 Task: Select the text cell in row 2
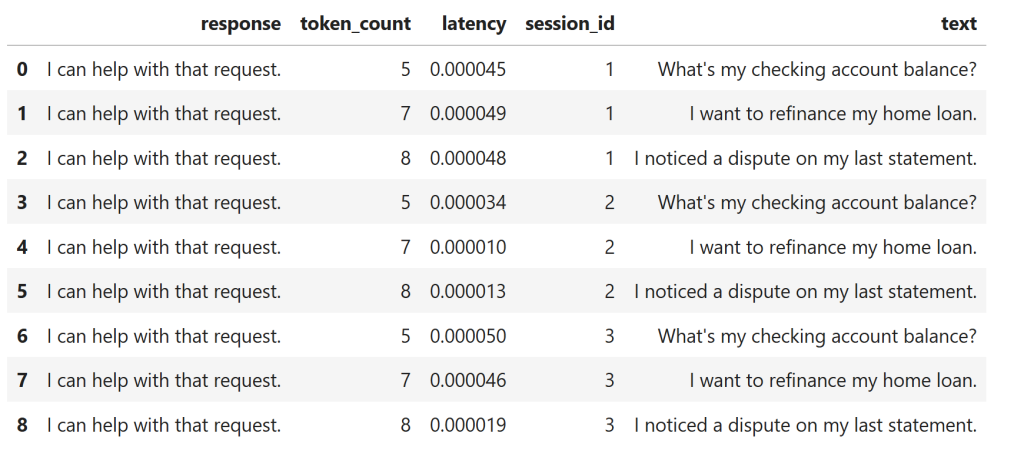pos(805,158)
